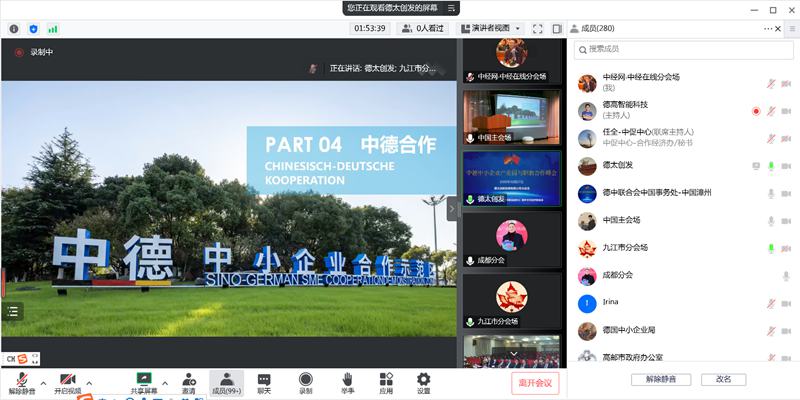The height and width of the screenshot is (400, 800).
Task: Click muted mic icon for Irina
Action: click(771, 304)
